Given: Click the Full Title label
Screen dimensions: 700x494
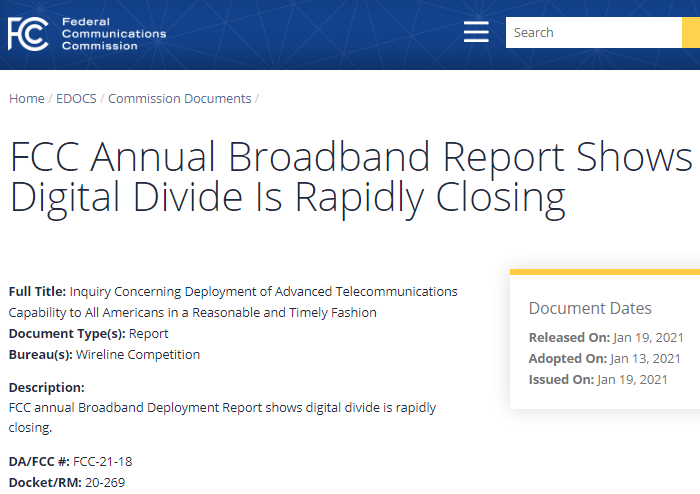Looking at the screenshot, I should [37, 292].
